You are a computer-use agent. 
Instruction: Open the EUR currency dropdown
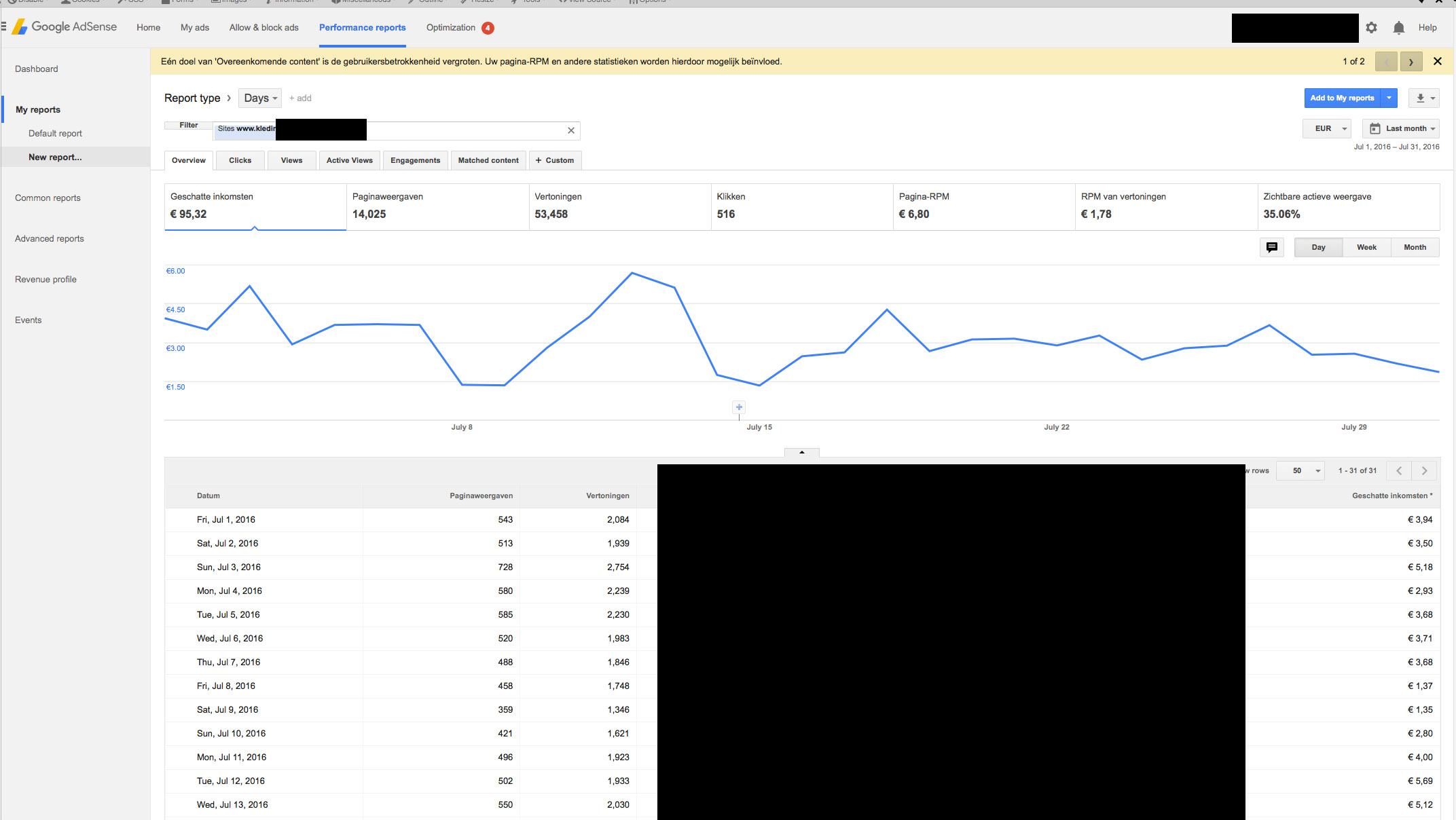(x=1327, y=128)
